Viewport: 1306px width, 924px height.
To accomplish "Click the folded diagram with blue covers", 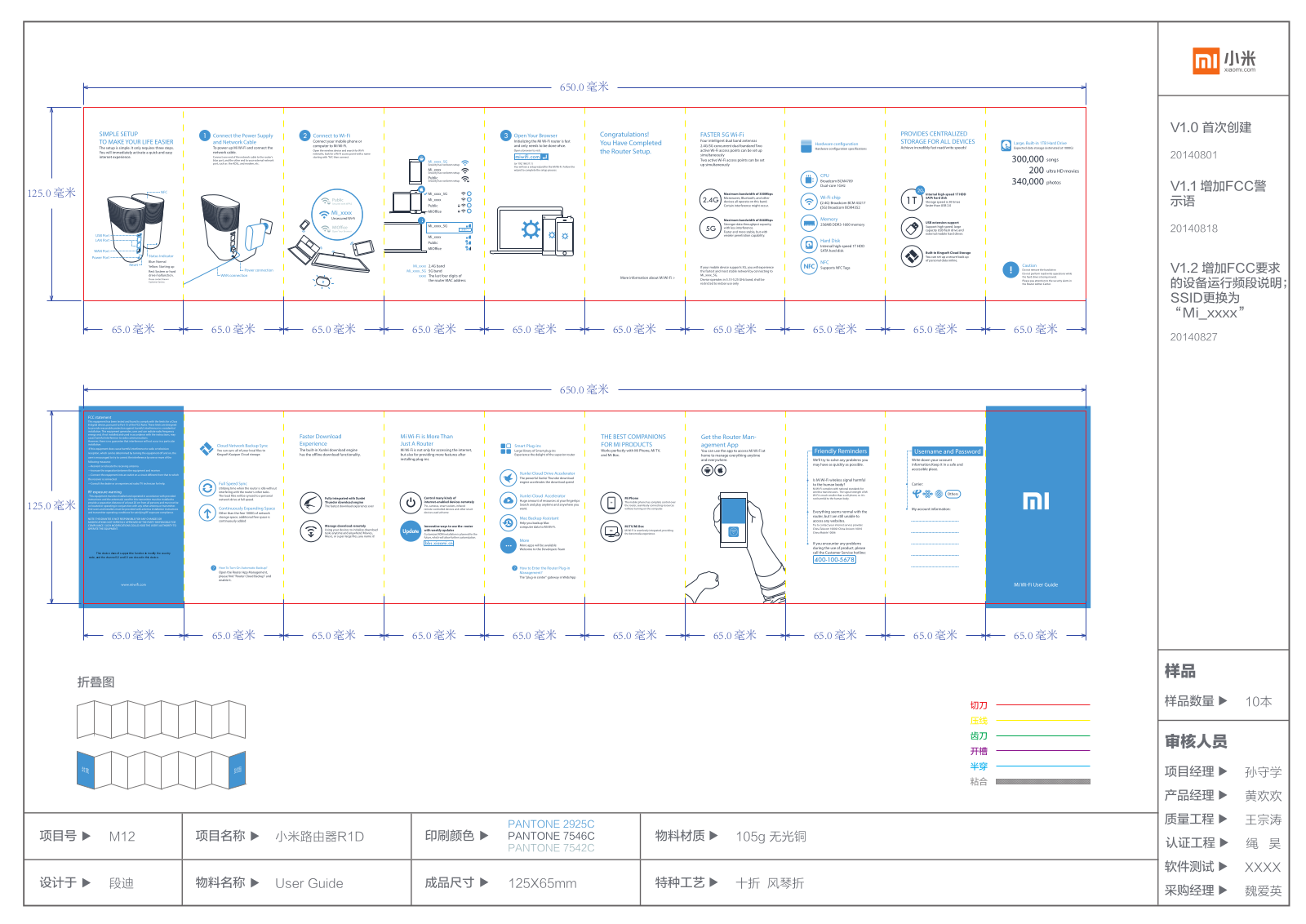I will pyautogui.click(x=162, y=770).
